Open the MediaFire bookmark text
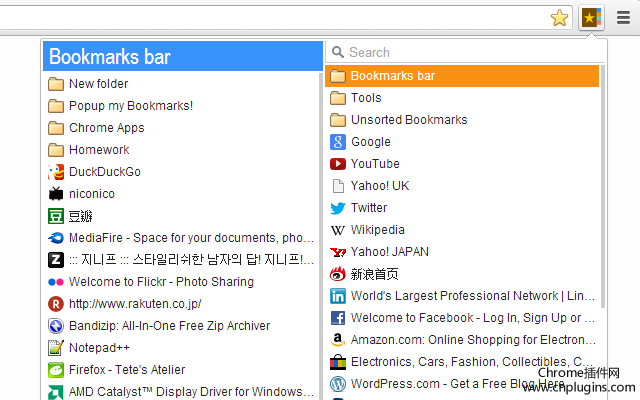640x400 pixels. pyautogui.click(x=191, y=238)
